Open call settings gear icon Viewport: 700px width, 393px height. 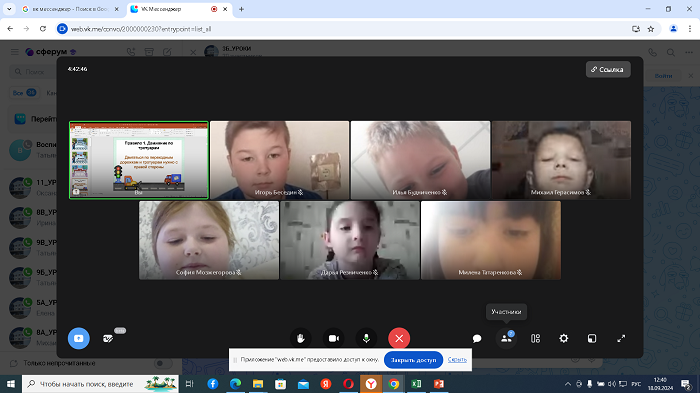coord(564,339)
